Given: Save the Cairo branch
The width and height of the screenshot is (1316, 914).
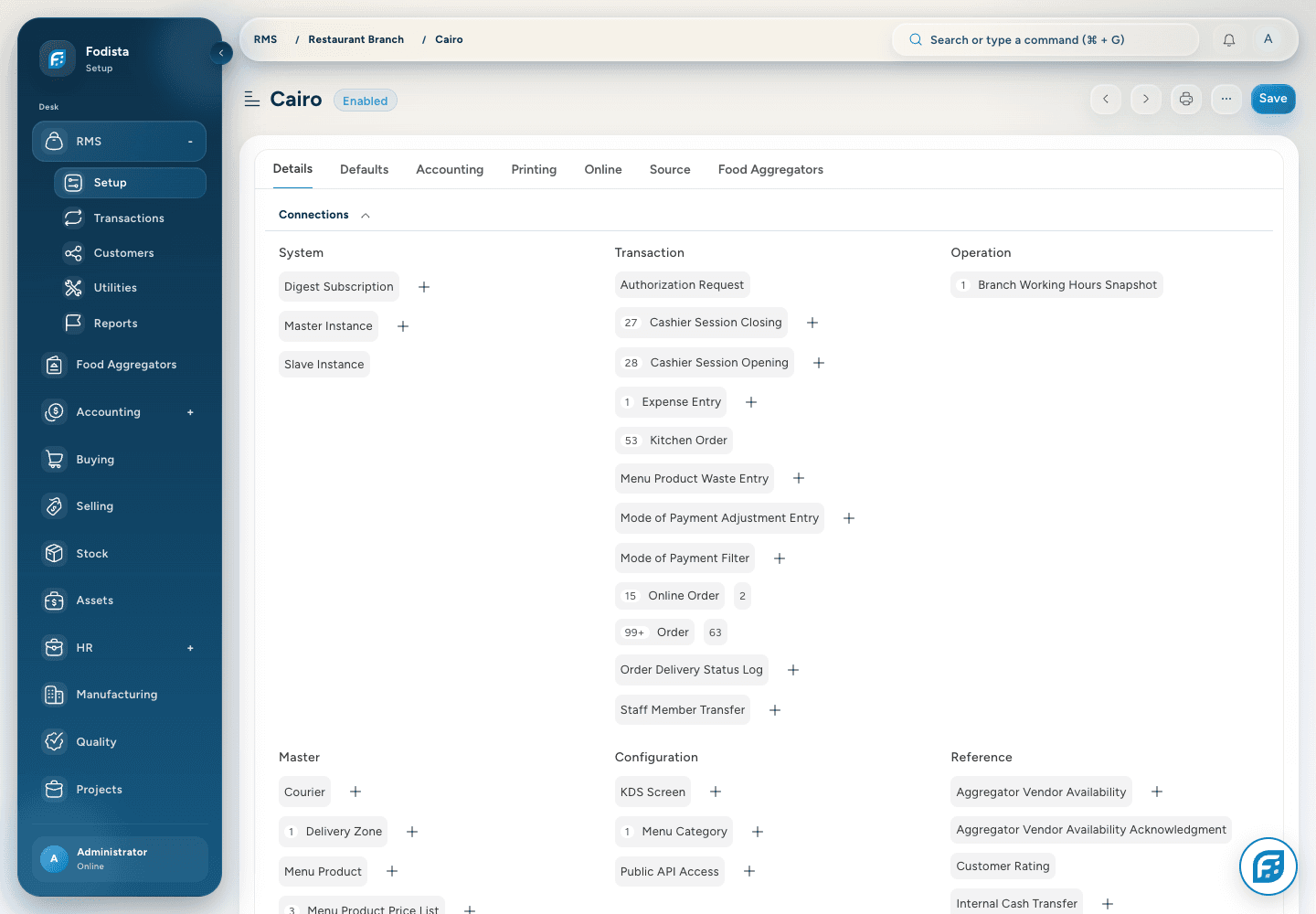Looking at the screenshot, I should point(1273,99).
